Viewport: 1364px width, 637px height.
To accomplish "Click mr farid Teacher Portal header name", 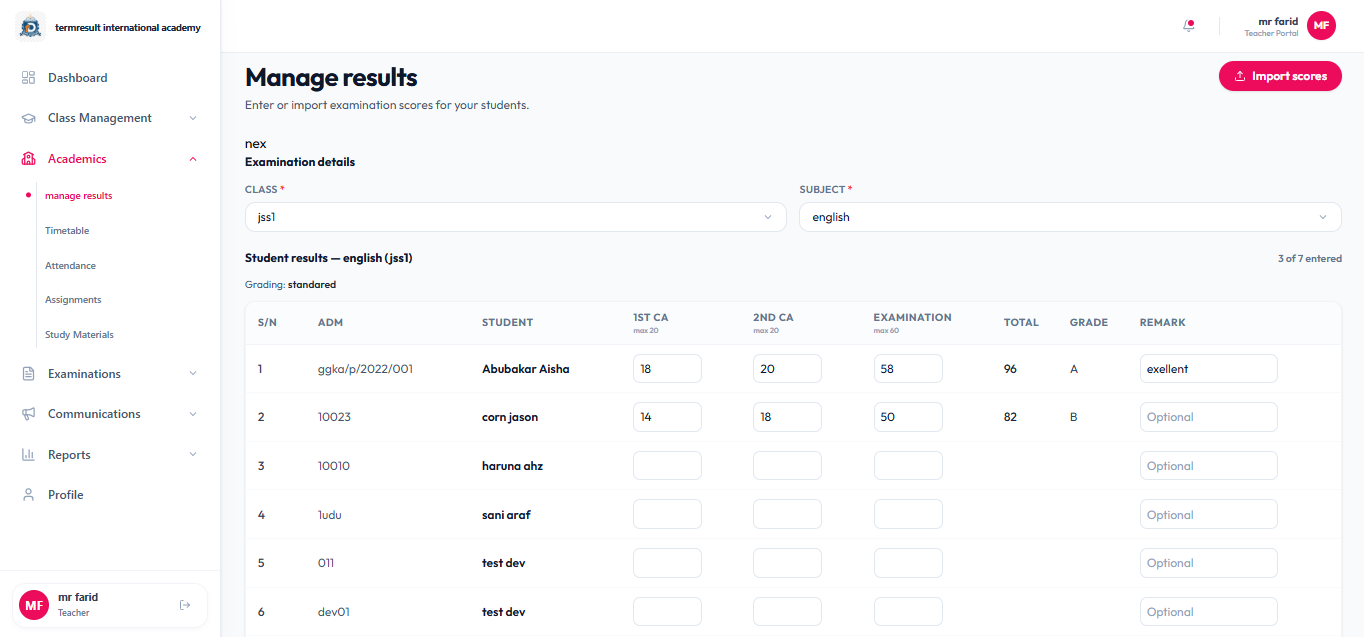I will [1271, 27].
